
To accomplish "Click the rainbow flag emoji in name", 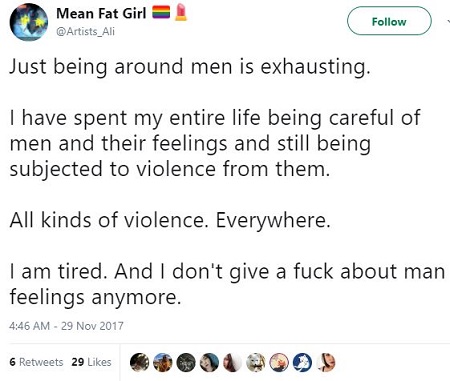I will click(161, 13).
